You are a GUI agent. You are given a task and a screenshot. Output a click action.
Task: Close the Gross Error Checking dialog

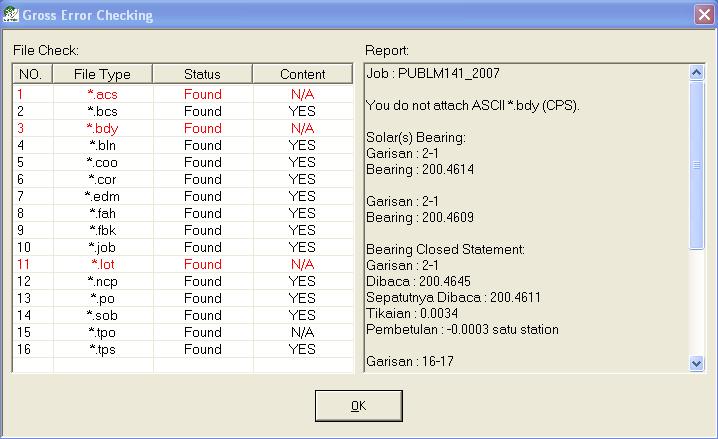click(704, 14)
